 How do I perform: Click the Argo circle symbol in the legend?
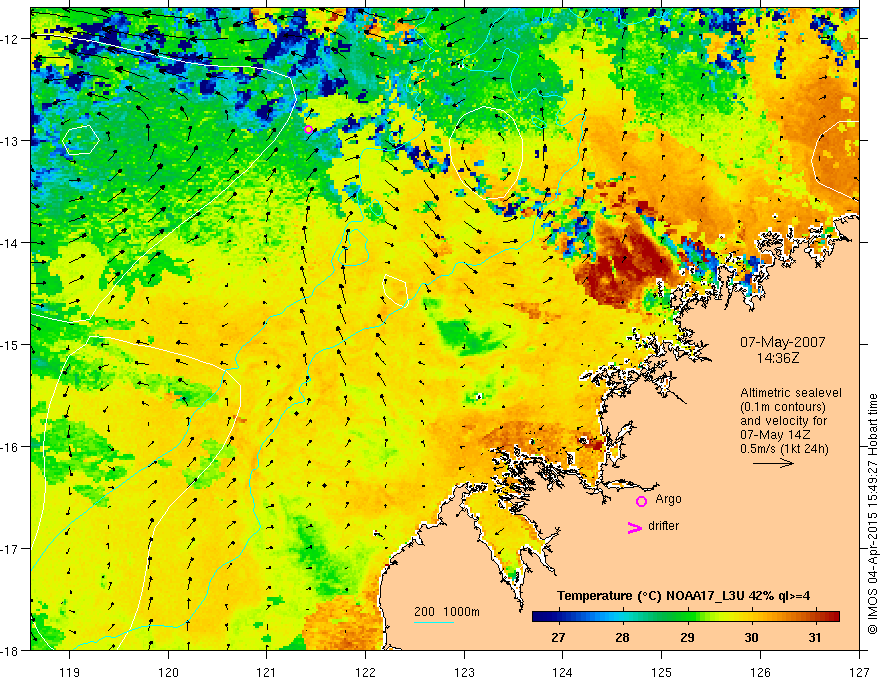[641, 501]
